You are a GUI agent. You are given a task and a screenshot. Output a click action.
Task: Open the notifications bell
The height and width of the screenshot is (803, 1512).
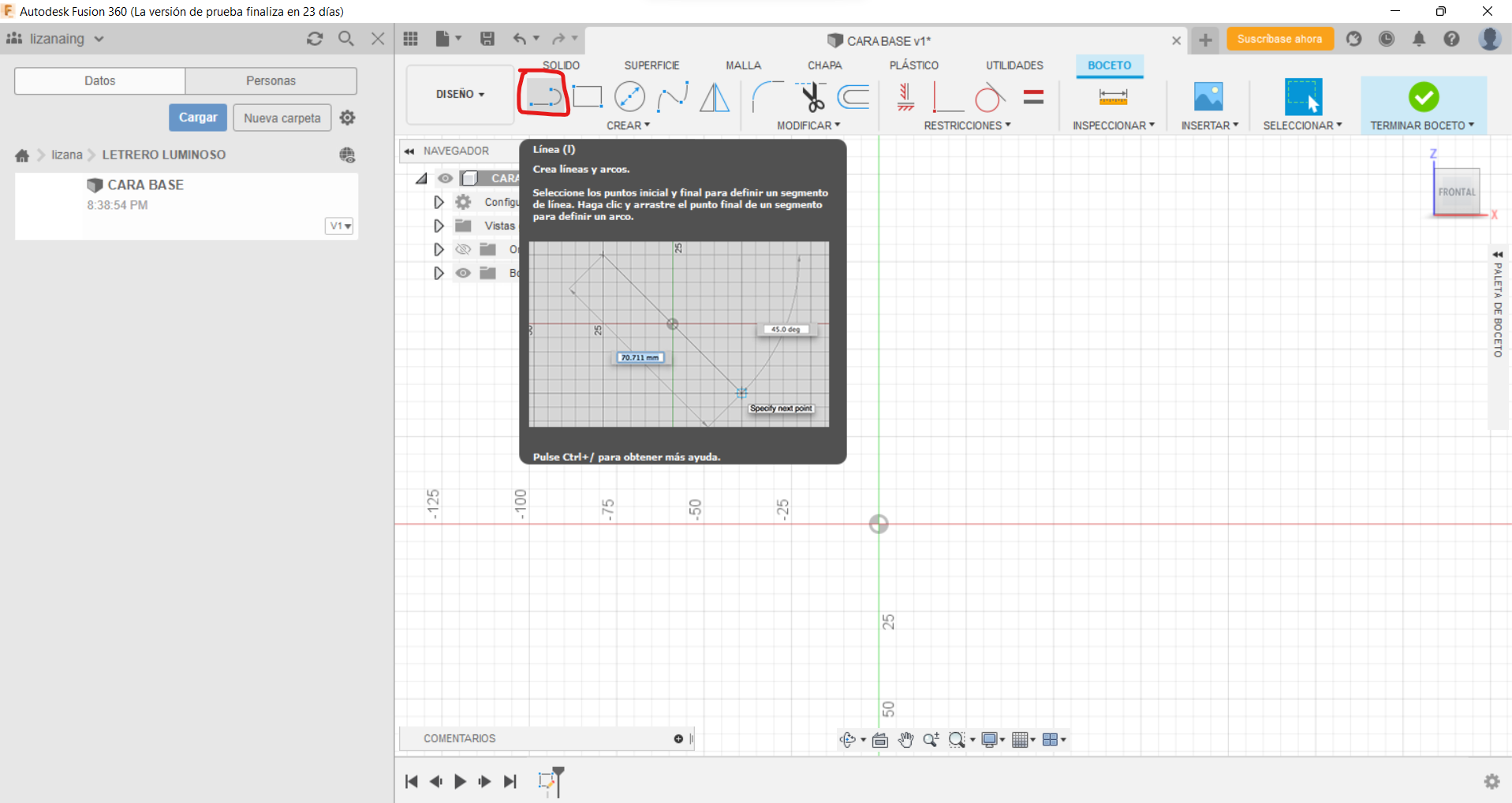point(1419,39)
